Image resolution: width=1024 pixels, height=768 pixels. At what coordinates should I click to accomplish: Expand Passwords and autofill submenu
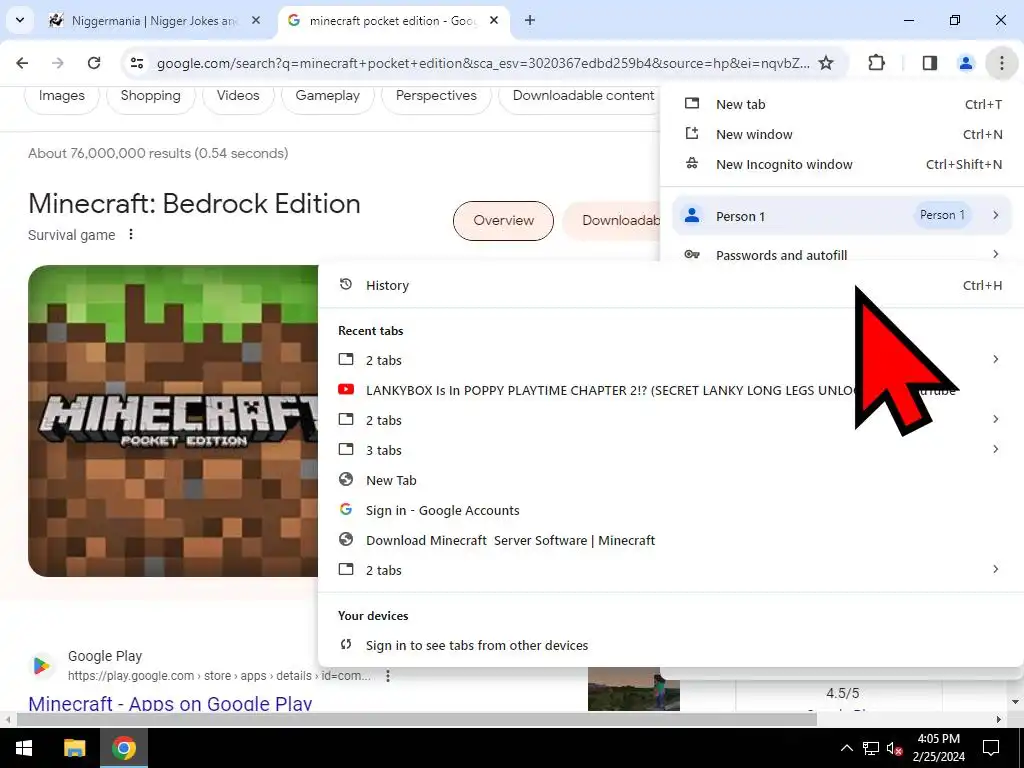tap(842, 255)
